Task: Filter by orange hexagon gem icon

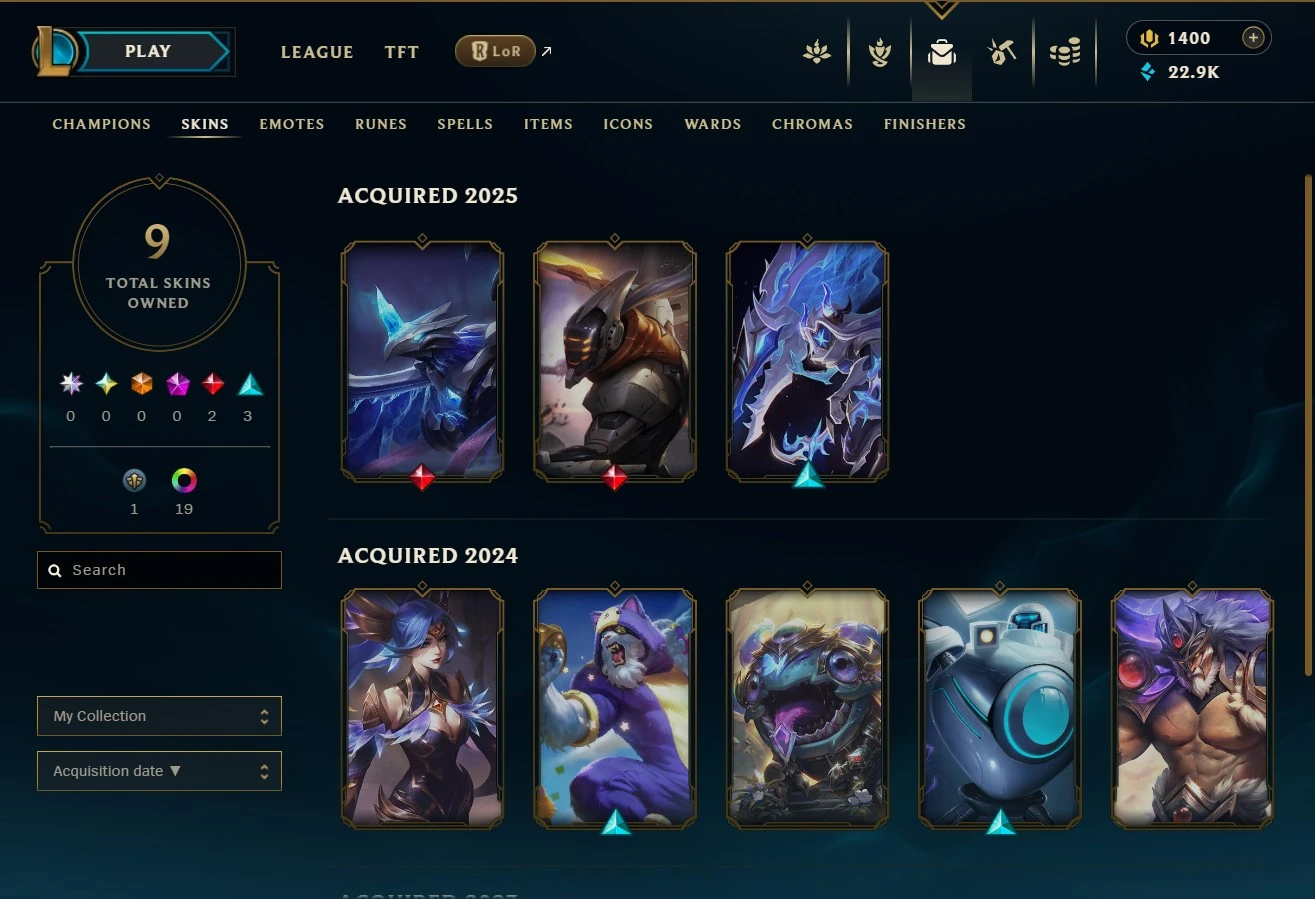Action: [x=142, y=384]
